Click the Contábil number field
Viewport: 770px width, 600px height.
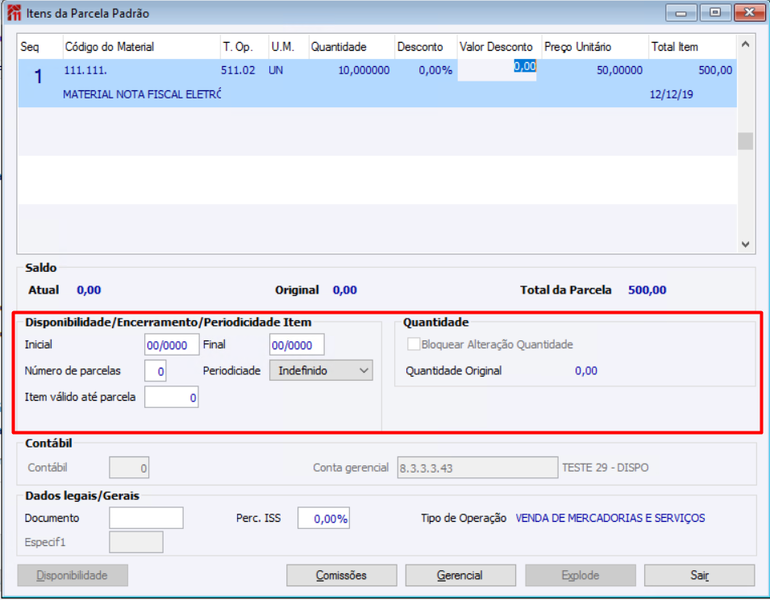(x=129, y=467)
